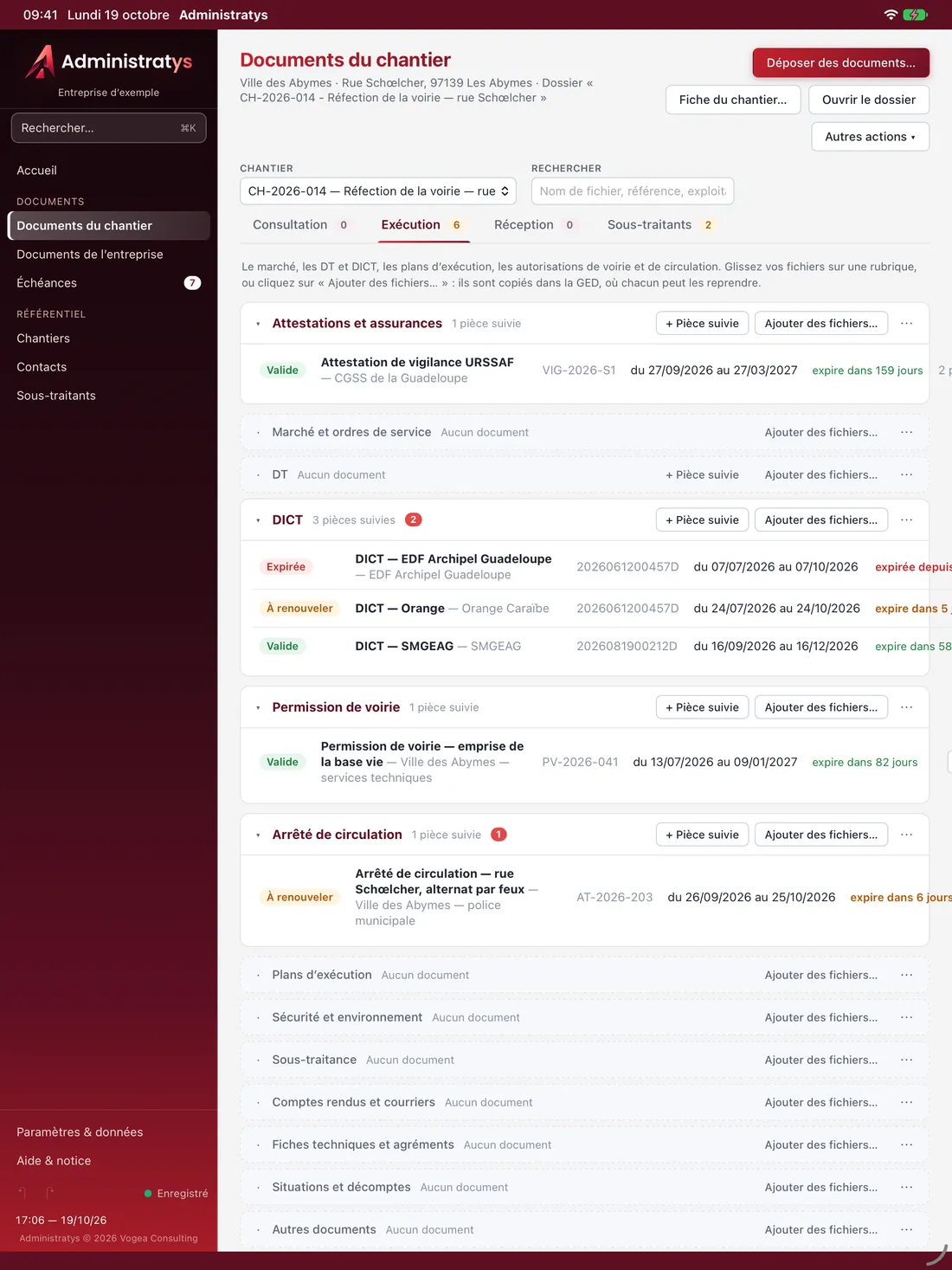Add Pièce suivie to Attestations et assurances

pyautogui.click(x=702, y=323)
